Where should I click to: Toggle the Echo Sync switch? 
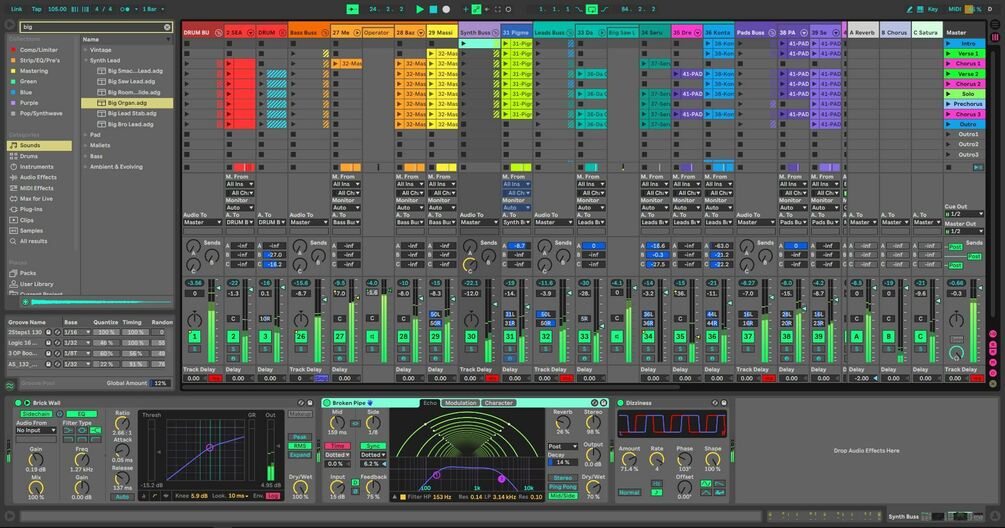coord(372,446)
